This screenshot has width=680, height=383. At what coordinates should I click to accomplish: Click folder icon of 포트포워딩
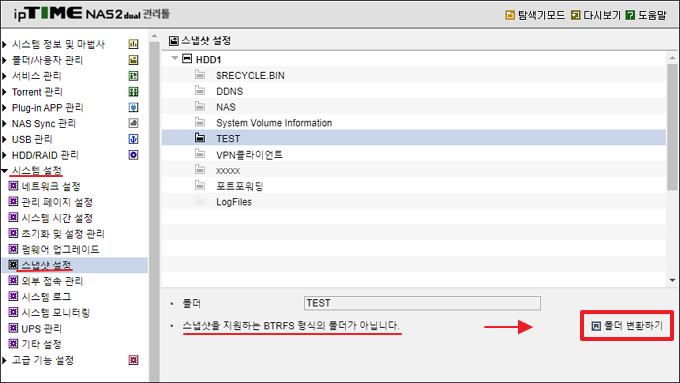pyautogui.click(x=200, y=185)
